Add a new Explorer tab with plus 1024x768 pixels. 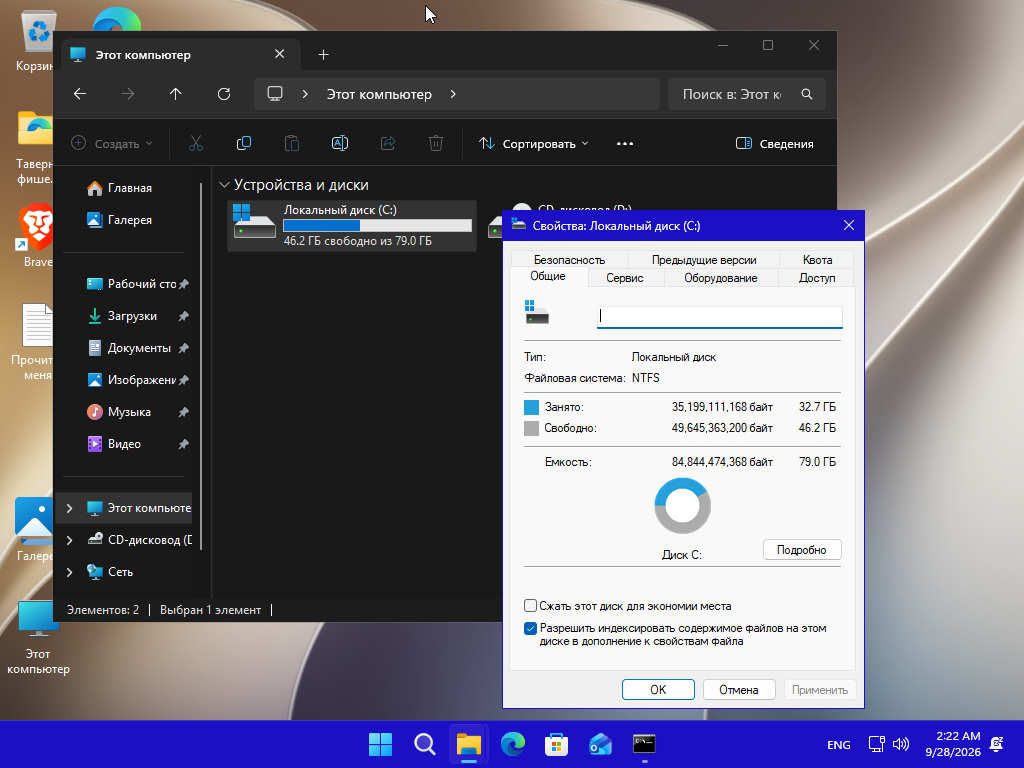click(323, 55)
